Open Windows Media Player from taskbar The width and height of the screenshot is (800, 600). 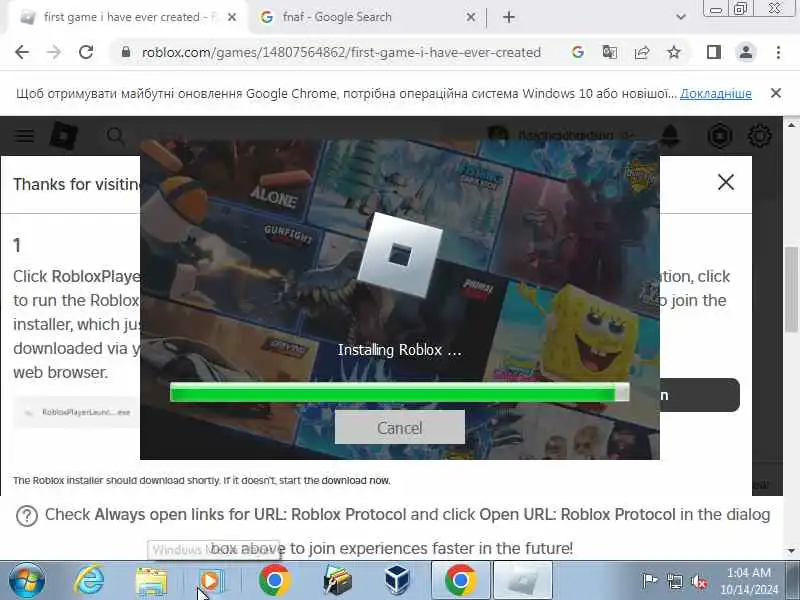coord(210,581)
